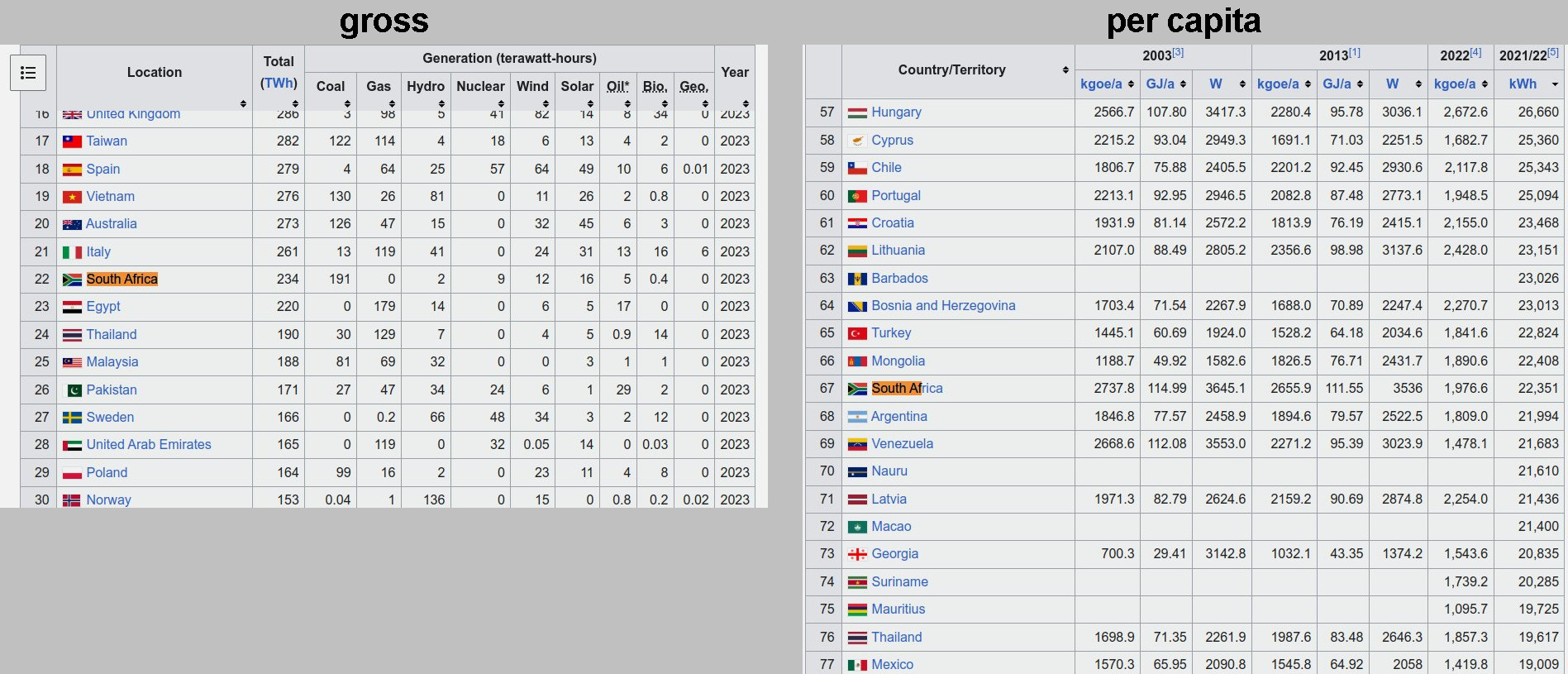Click the Vietnam flag icon
Viewport: 1568px width, 674px height.
[72, 197]
